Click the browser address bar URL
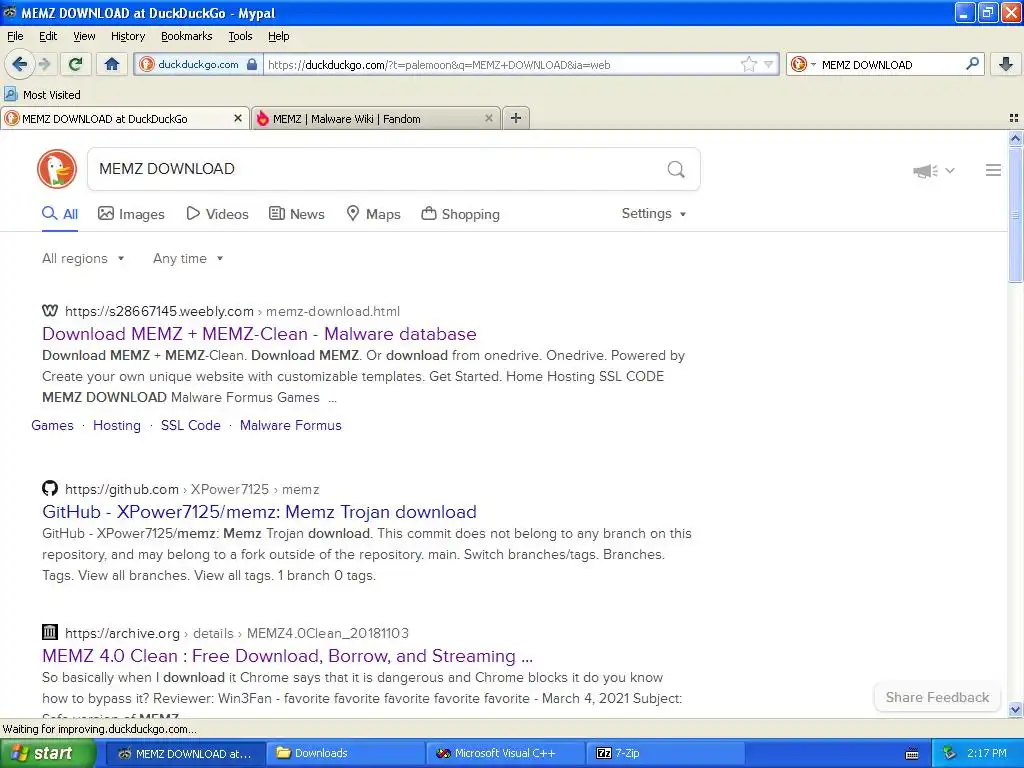The image size is (1024, 768). tap(439, 65)
